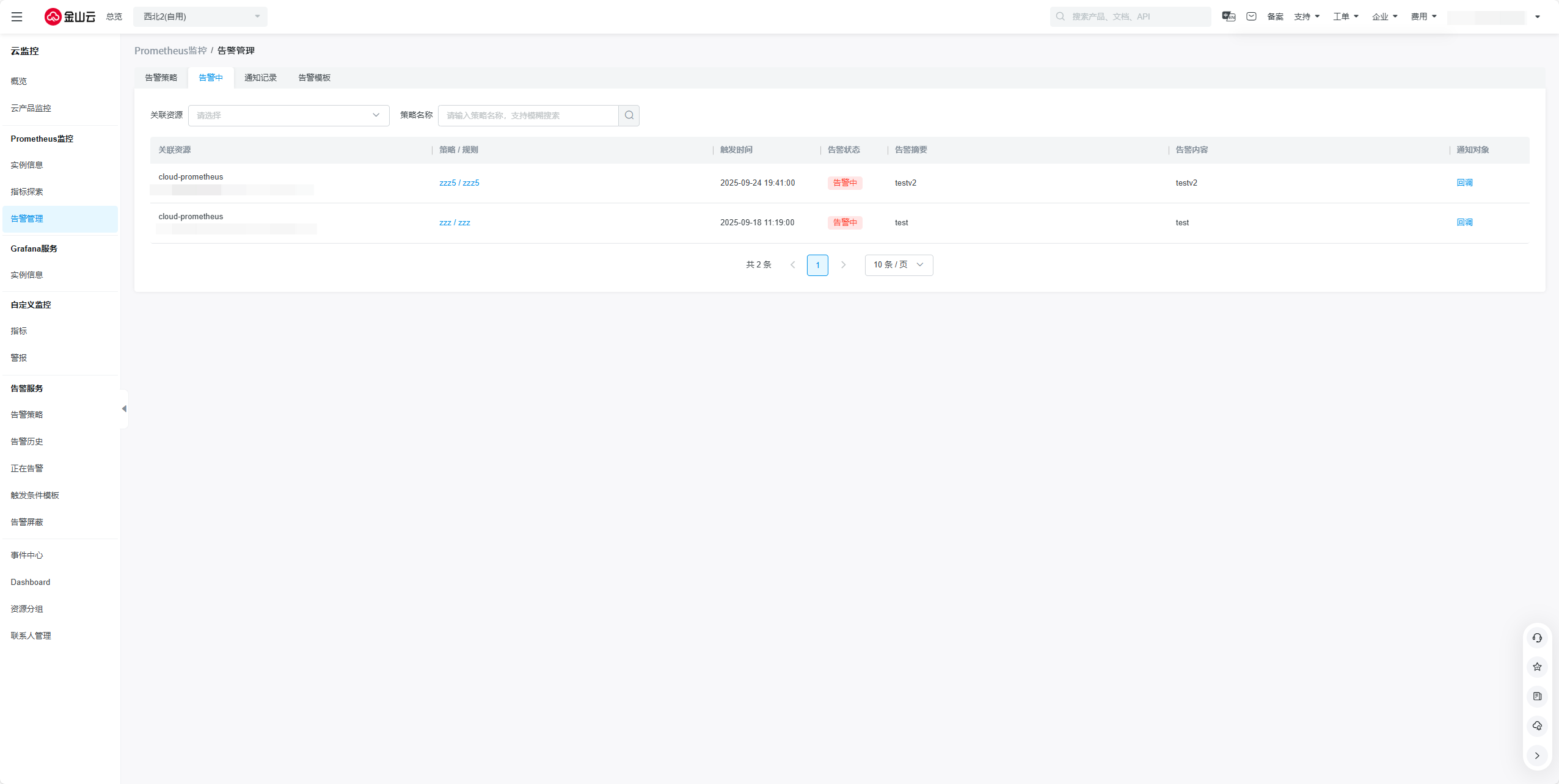Click the Kingsoft Cloud logo
Screen dimensions: 1559x784
(70, 16)
